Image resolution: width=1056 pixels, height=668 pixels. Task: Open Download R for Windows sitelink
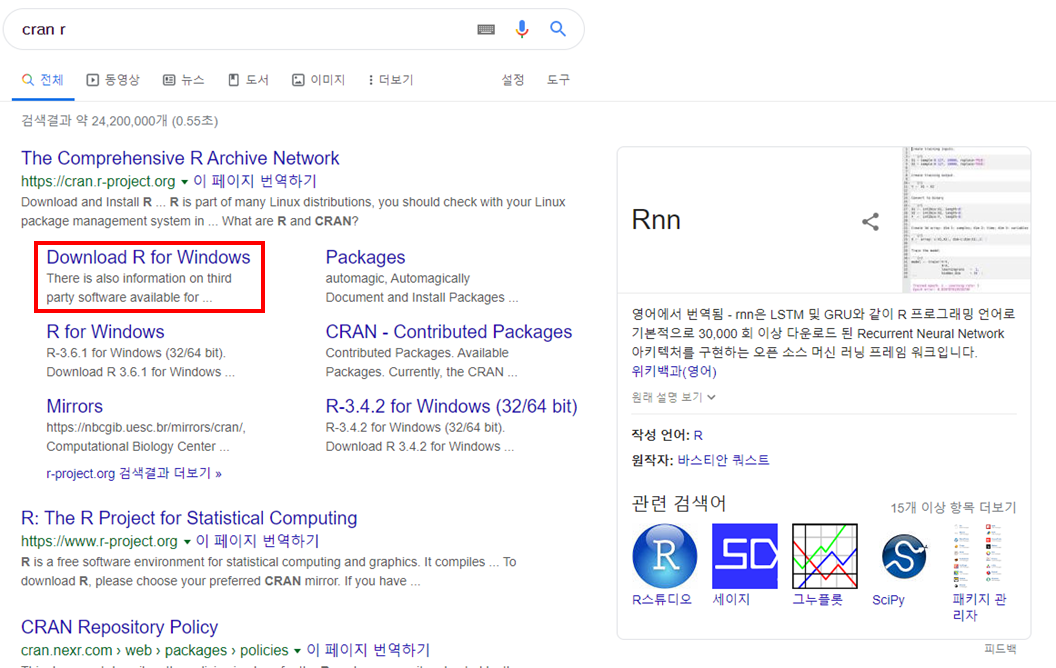coord(148,257)
